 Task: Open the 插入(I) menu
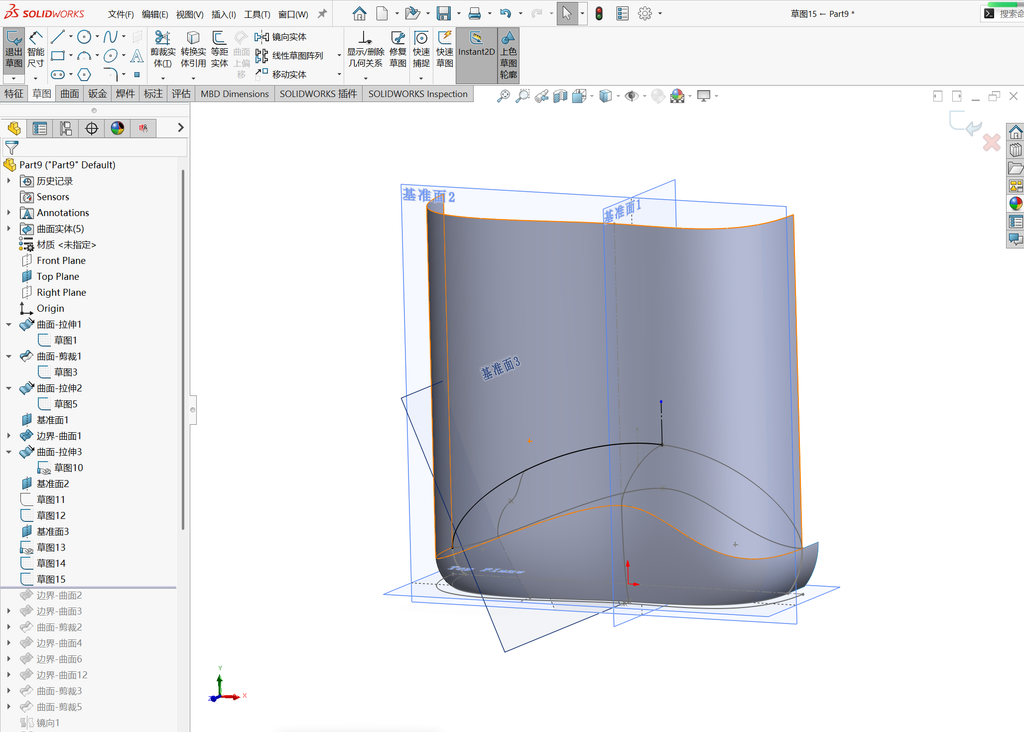pyautogui.click(x=223, y=14)
